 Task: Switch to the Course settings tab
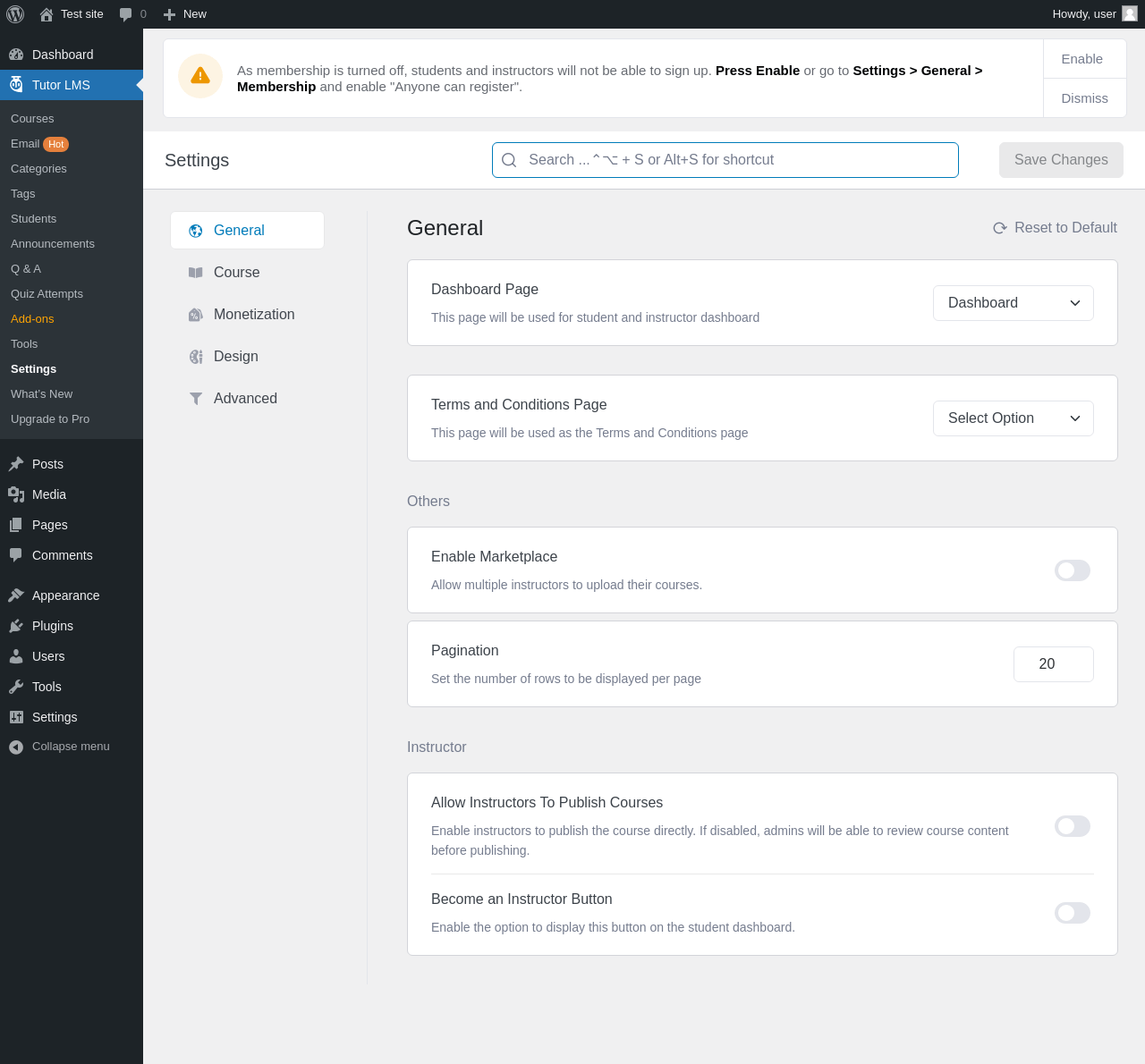point(236,273)
